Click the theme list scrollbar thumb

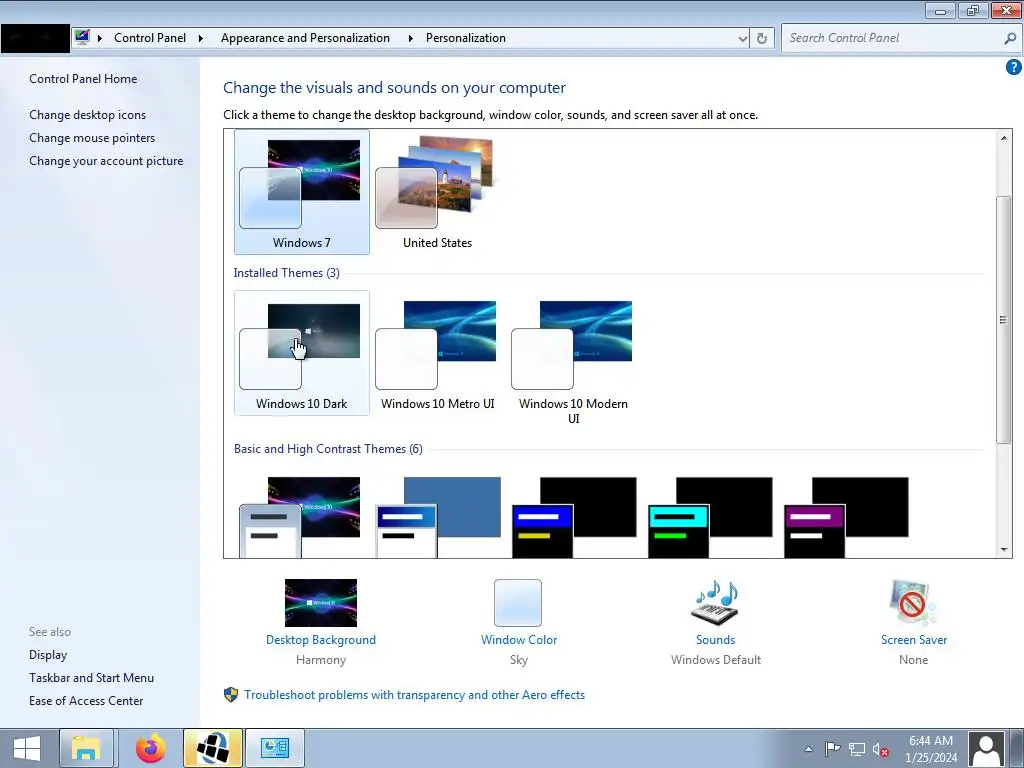tap(1004, 319)
